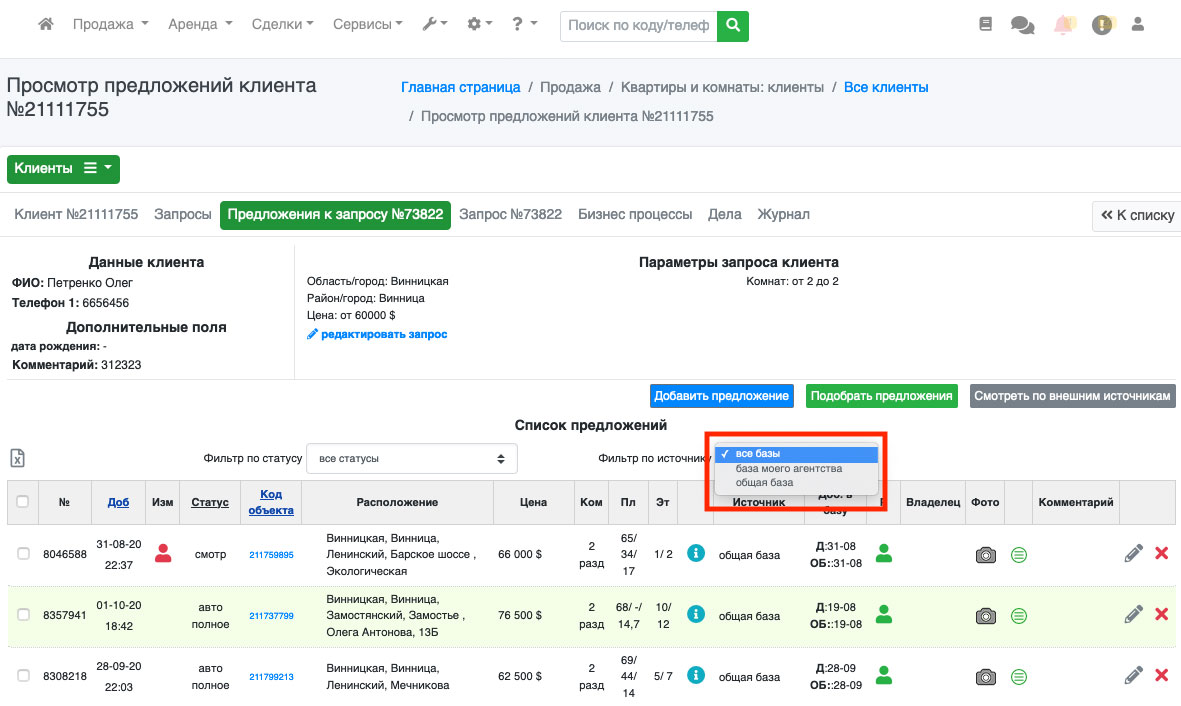Click the 'Добавить предложение' button
Screen dimensions: 1181x706
[721, 396]
